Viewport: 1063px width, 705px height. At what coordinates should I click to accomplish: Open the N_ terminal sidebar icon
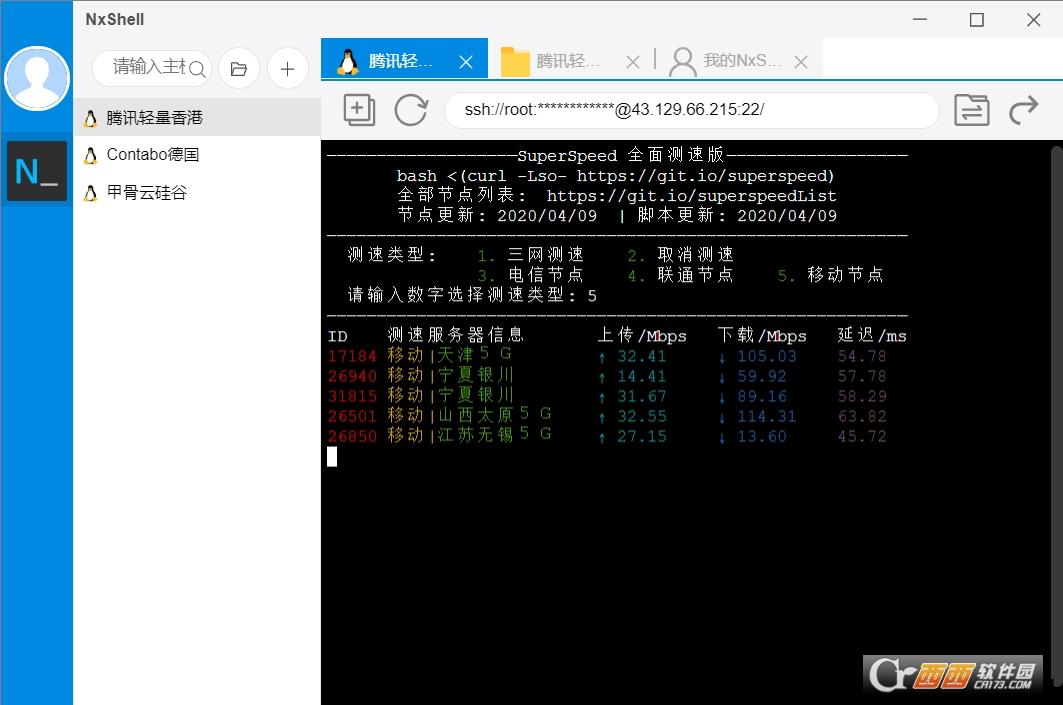tap(37, 171)
